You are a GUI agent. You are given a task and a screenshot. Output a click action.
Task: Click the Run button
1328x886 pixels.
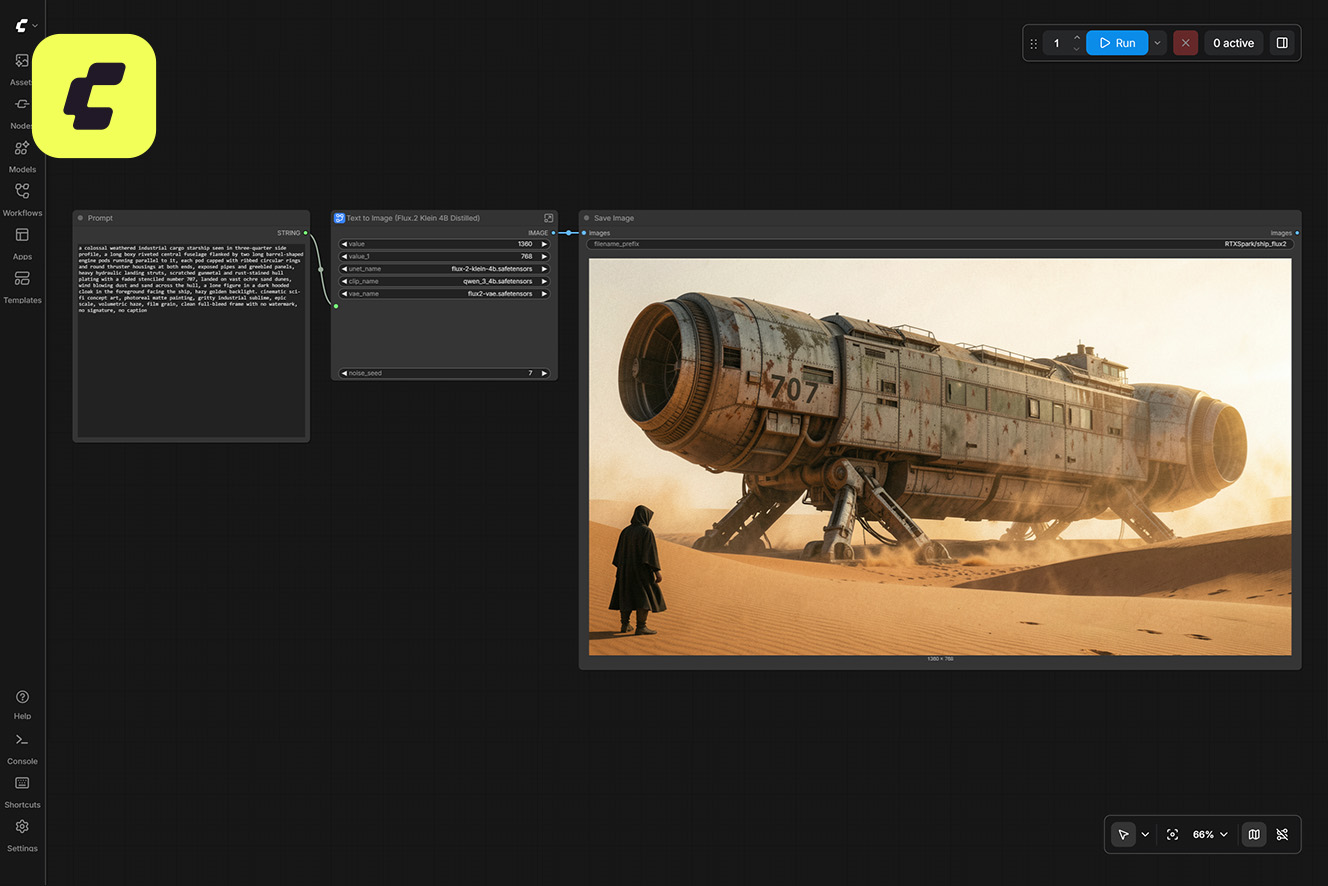coord(1117,43)
